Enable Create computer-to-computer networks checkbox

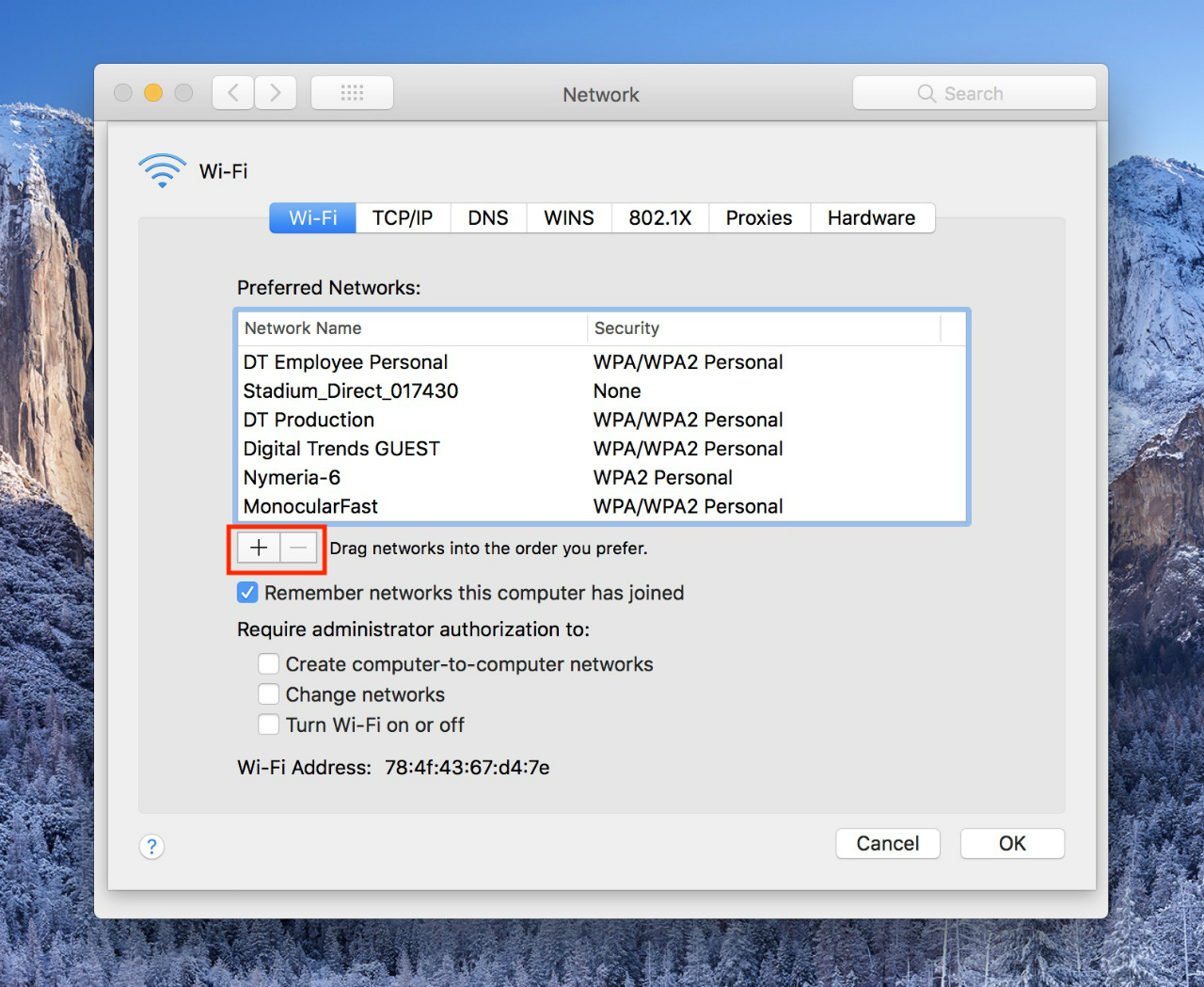[268, 664]
